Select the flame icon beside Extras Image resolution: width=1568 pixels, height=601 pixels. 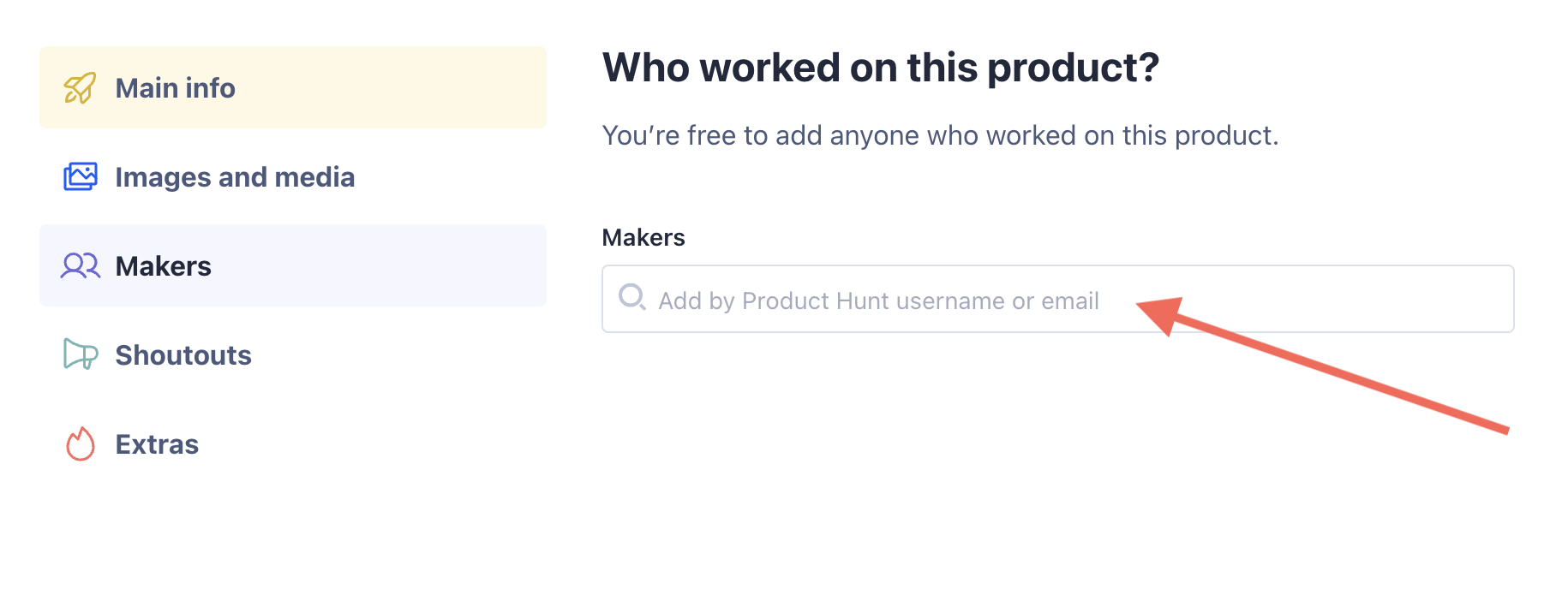(x=79, y=444)
